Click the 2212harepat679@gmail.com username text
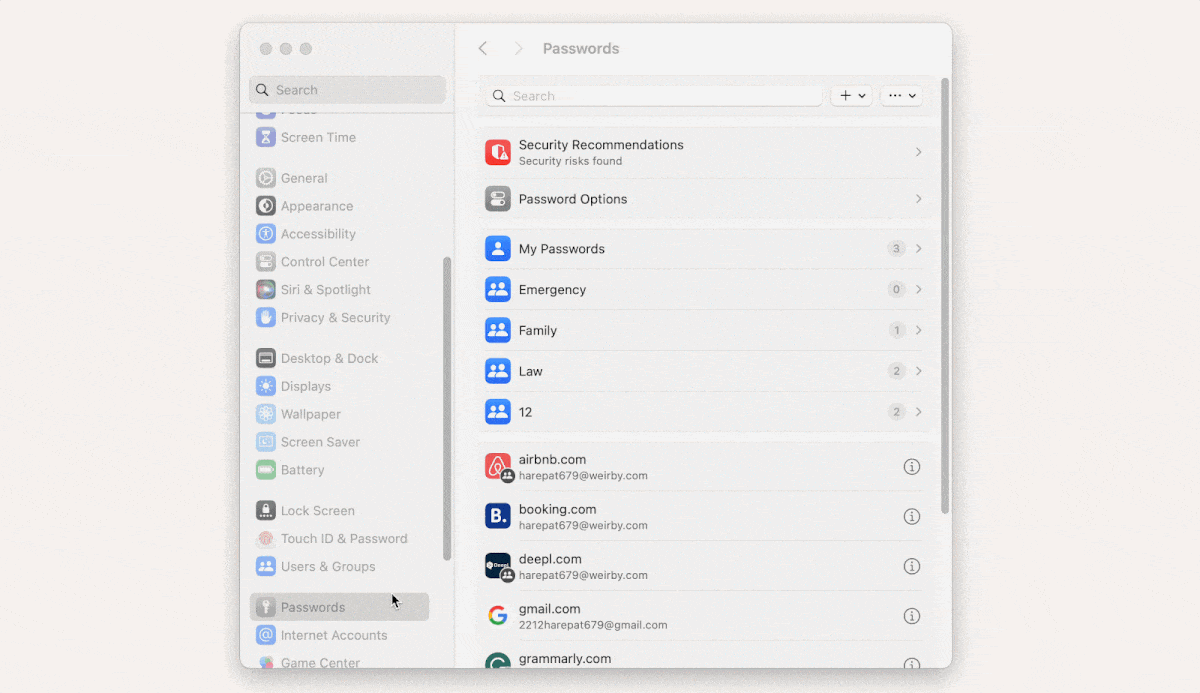The image size is (1200, 693). (593, 625)
